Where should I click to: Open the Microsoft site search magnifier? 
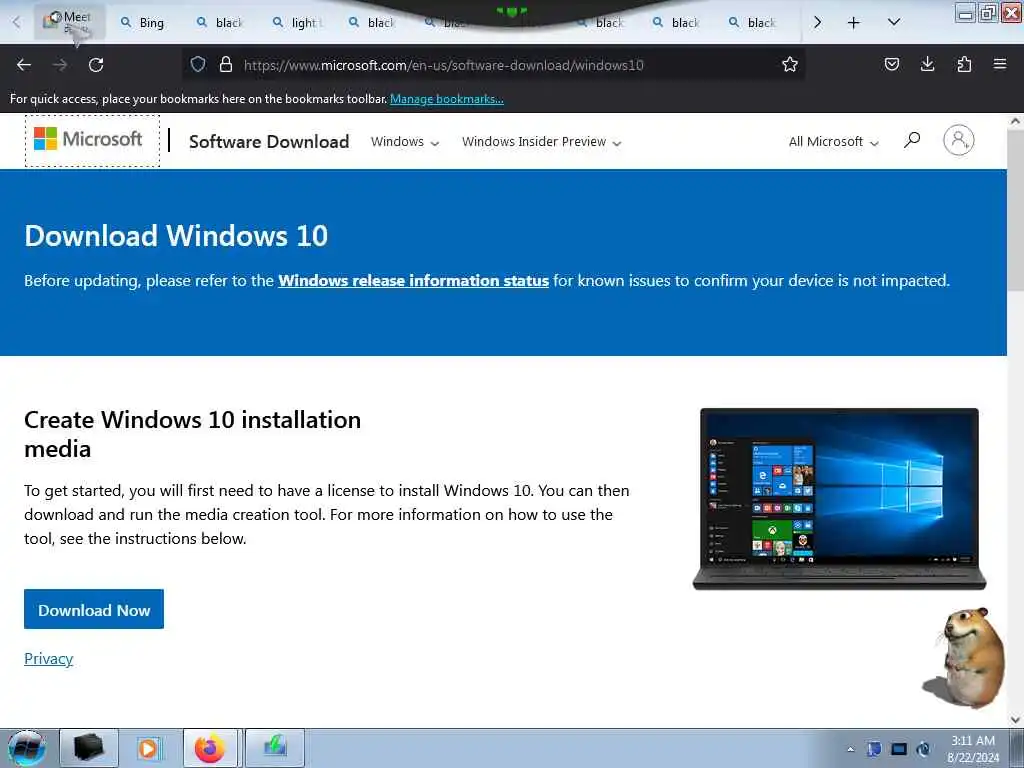pyautogui.click(x=912, y=140)
